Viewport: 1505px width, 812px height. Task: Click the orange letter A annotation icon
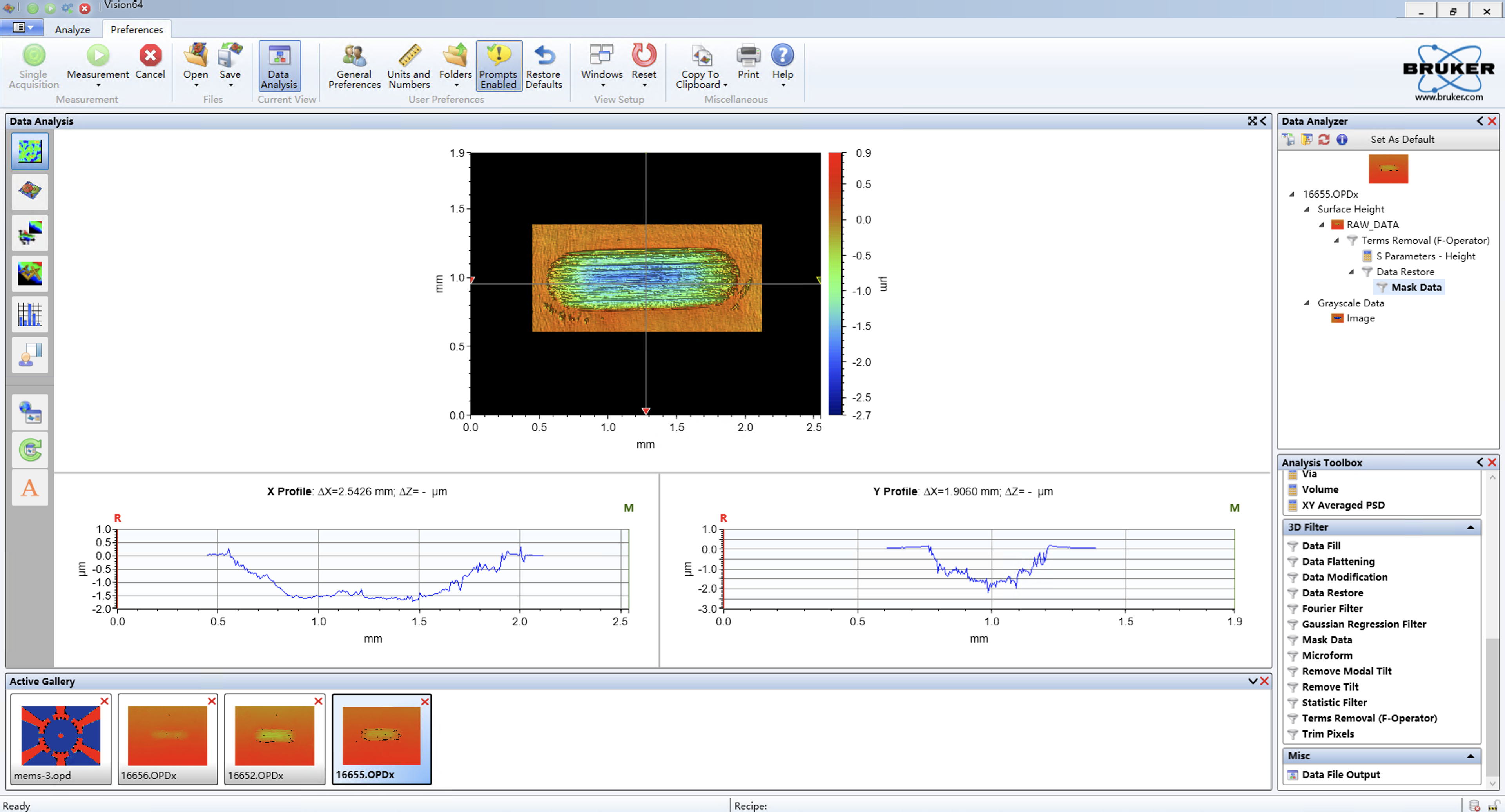30,488
